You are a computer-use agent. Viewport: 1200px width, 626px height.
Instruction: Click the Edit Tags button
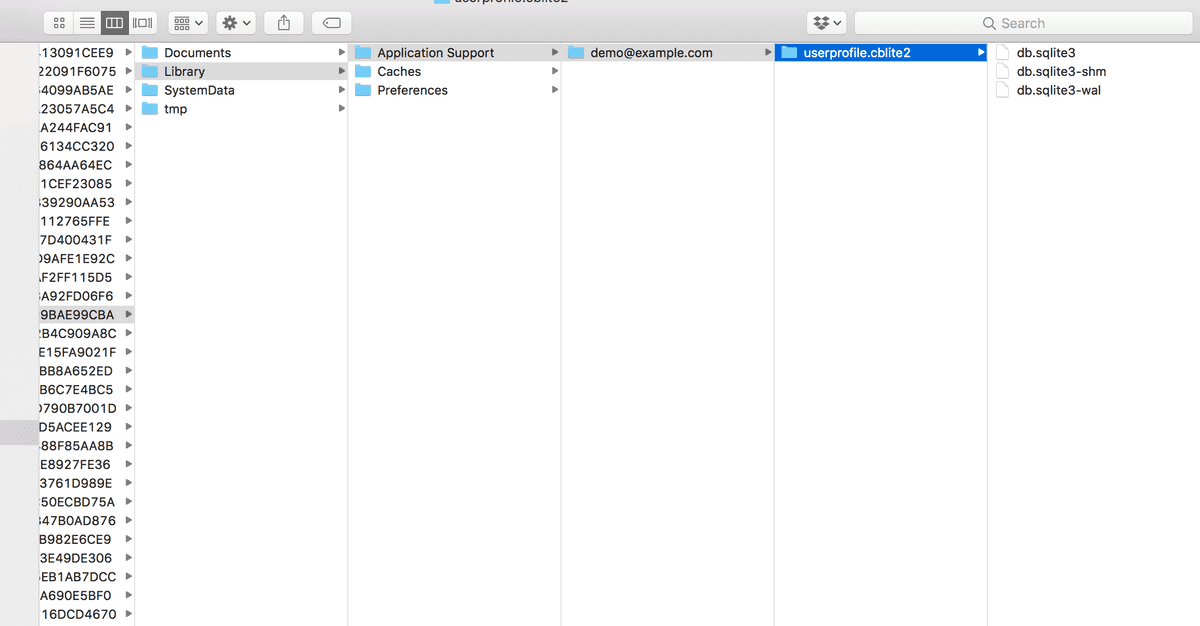332,22
